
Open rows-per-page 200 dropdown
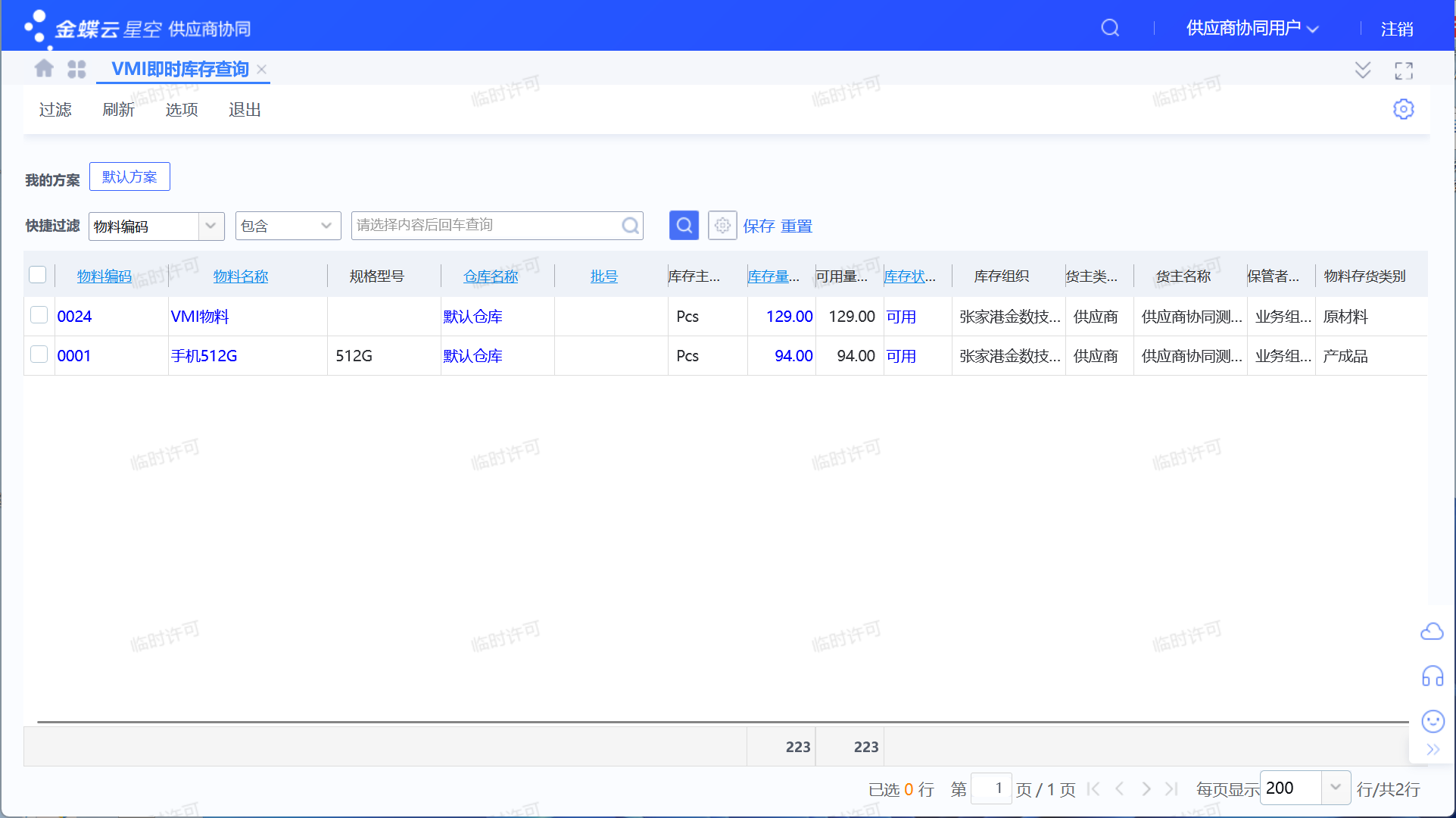tap(1336, 788)
